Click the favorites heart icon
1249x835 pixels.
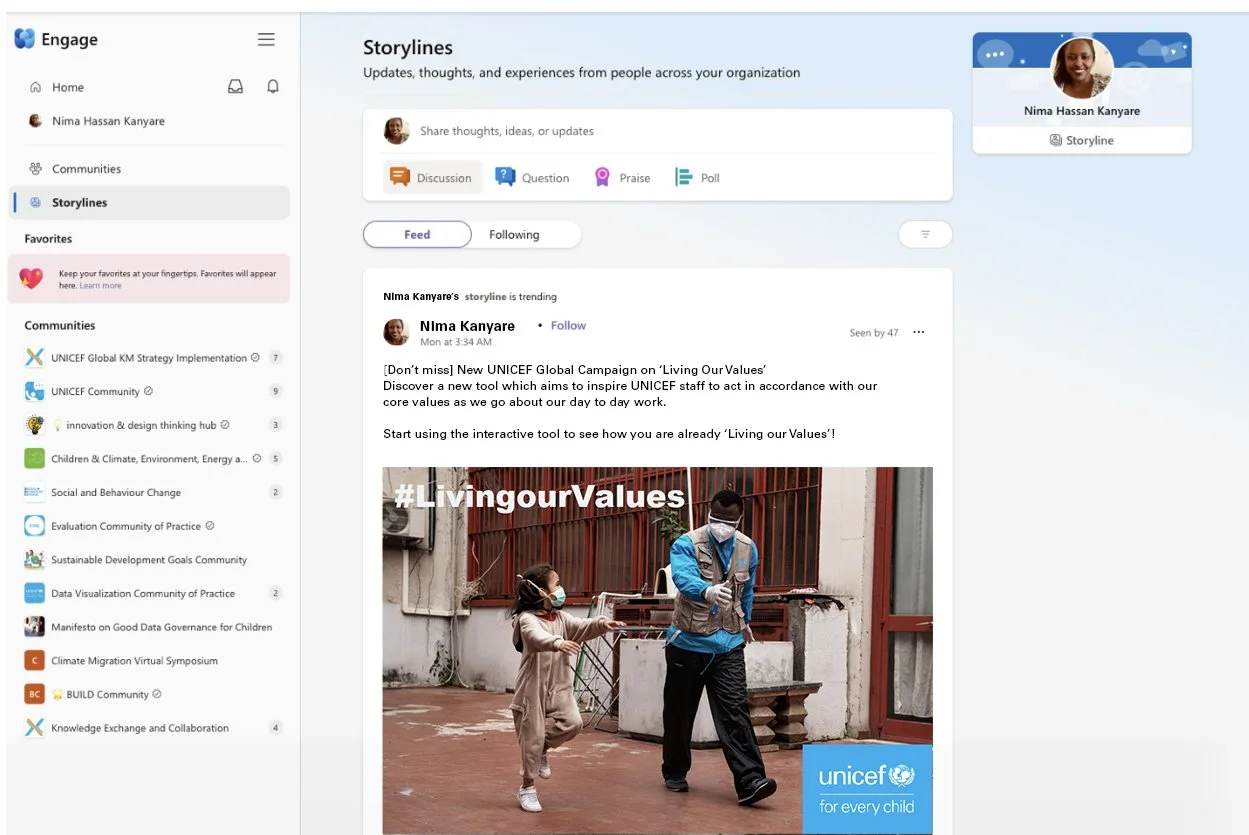tap(32, 278)
